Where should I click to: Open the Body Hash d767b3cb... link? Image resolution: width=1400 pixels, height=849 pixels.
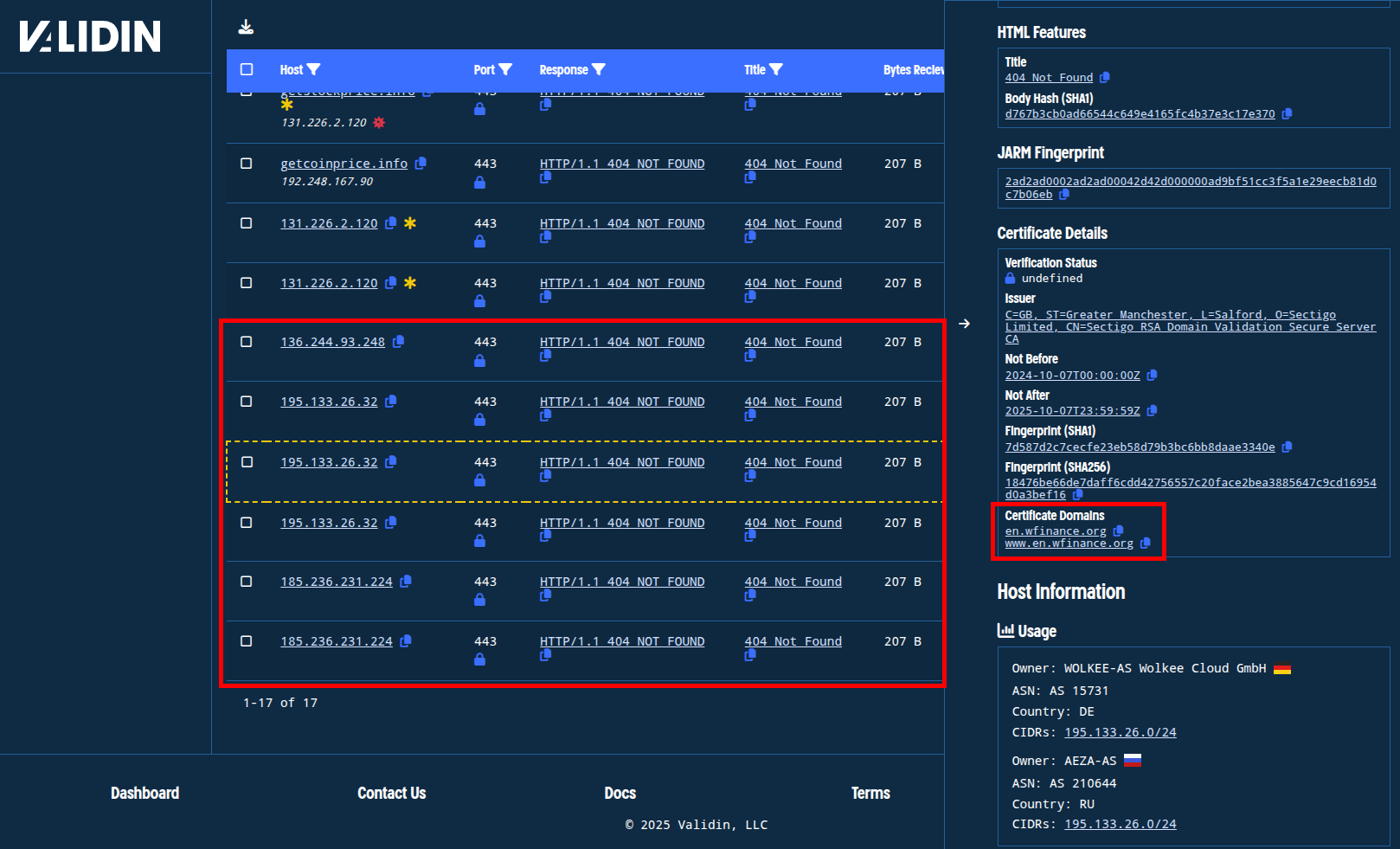click(x=1140, y=113)
